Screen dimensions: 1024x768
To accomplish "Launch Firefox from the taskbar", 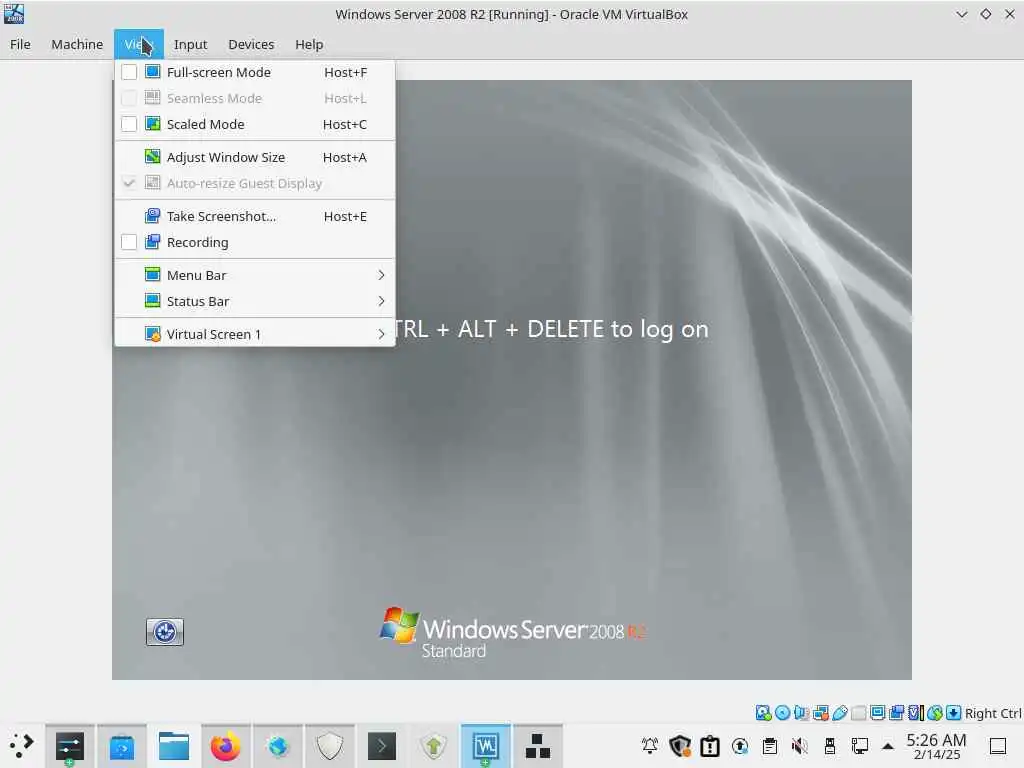I will (225, 746).
